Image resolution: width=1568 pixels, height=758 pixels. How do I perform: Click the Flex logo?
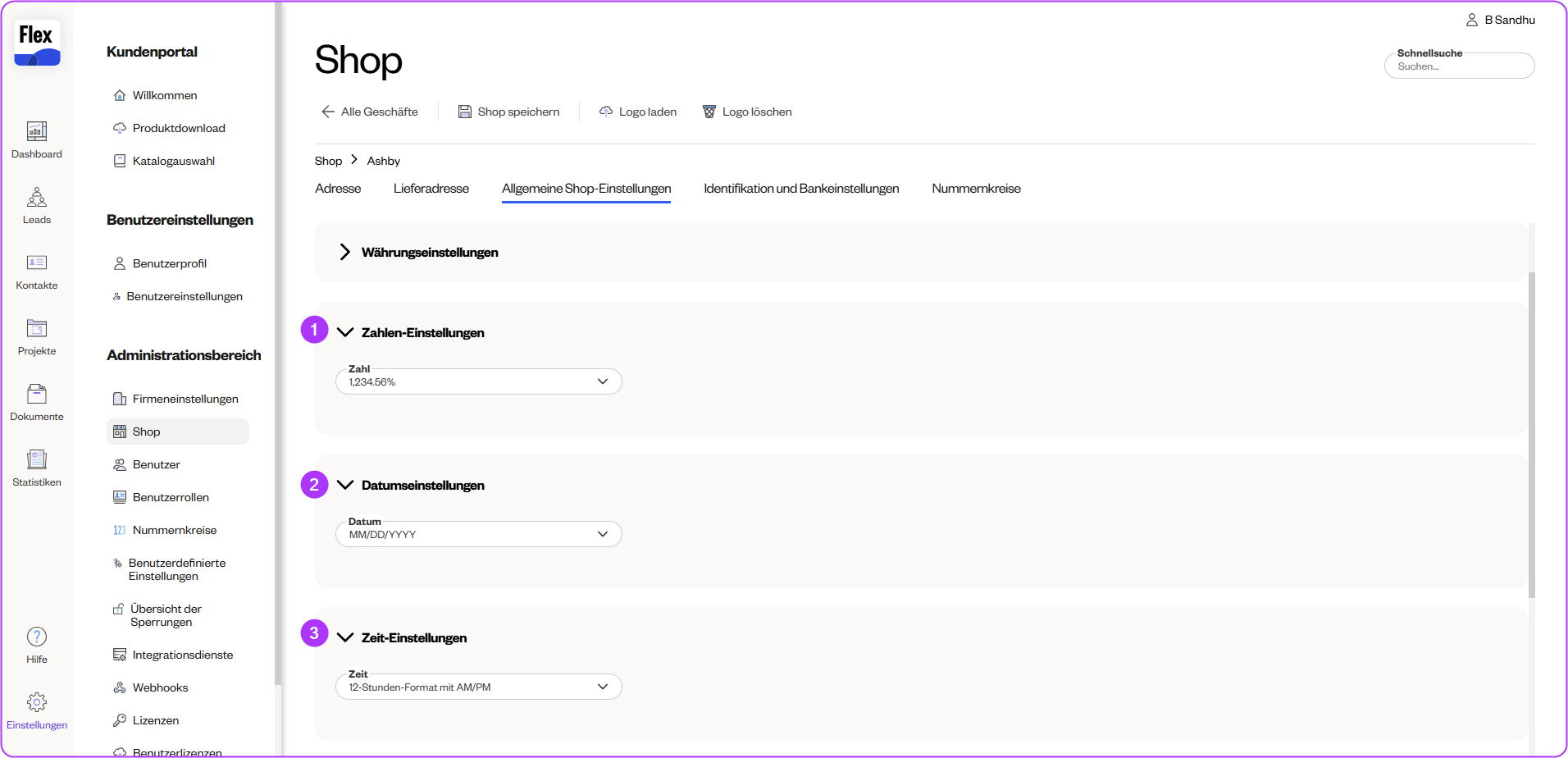pyautogui.click(x=37, y=43)
